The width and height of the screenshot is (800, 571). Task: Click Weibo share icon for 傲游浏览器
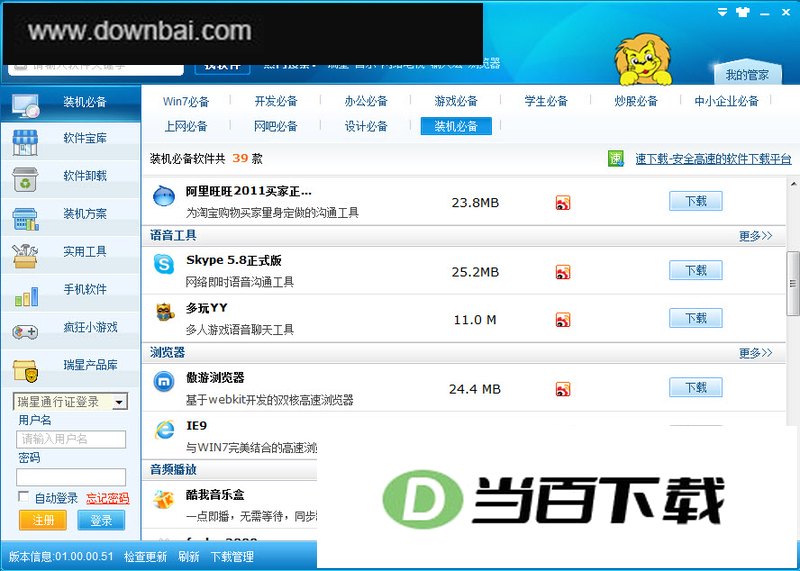(563, 389)
